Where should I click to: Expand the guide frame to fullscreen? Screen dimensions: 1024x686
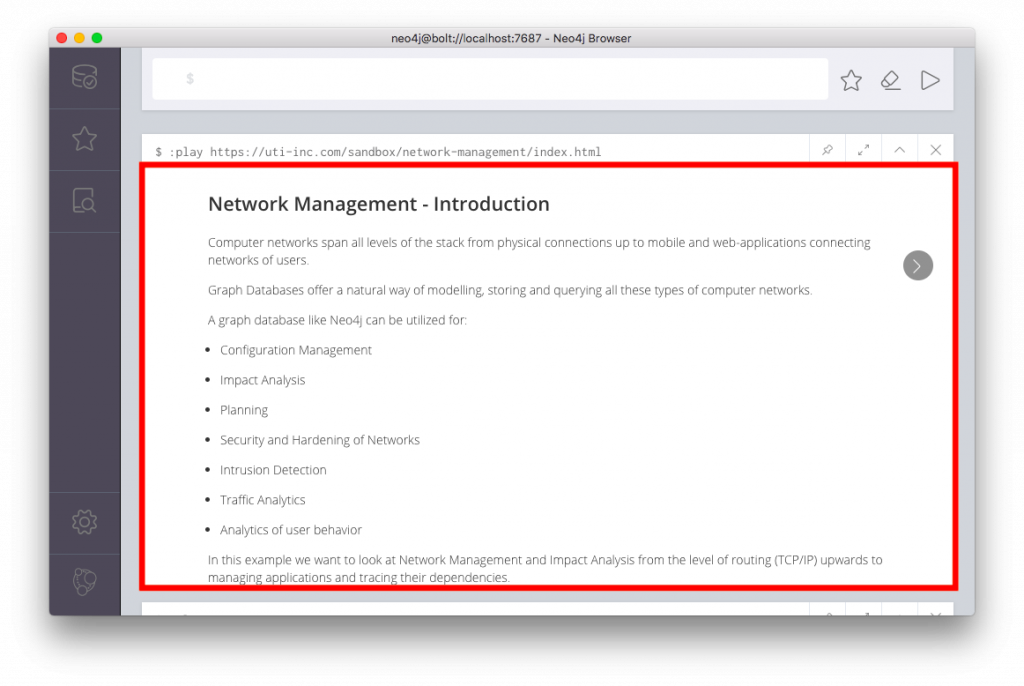(x=863, y=150)
